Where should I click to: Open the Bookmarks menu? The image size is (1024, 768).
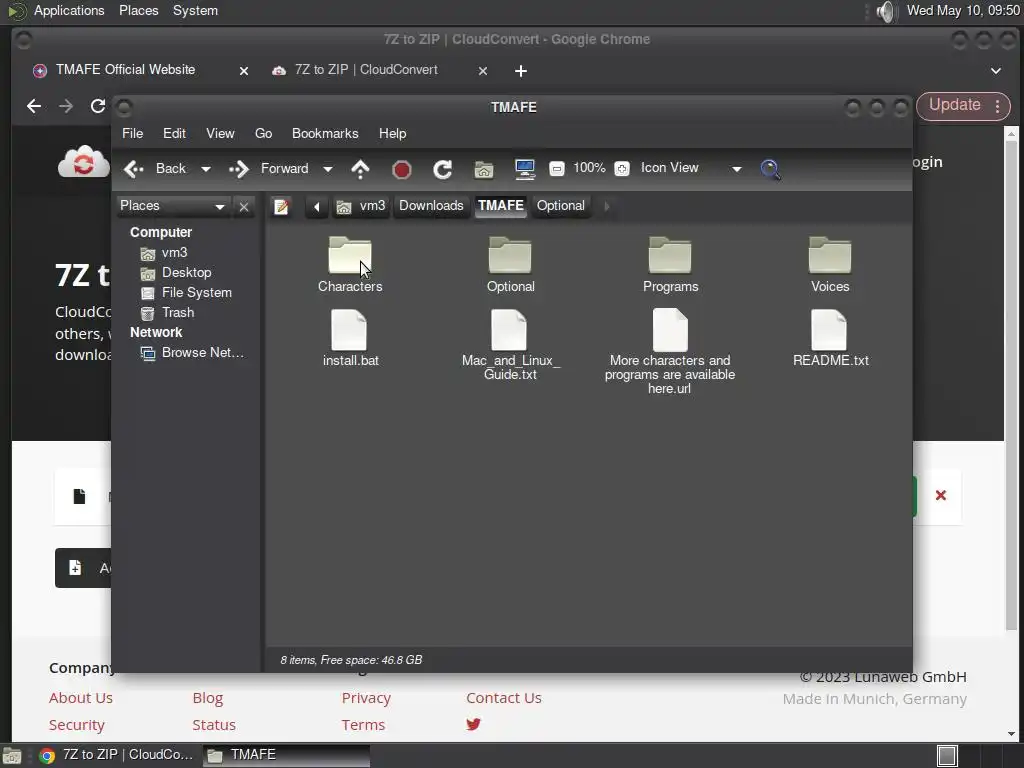click(325, 133)
